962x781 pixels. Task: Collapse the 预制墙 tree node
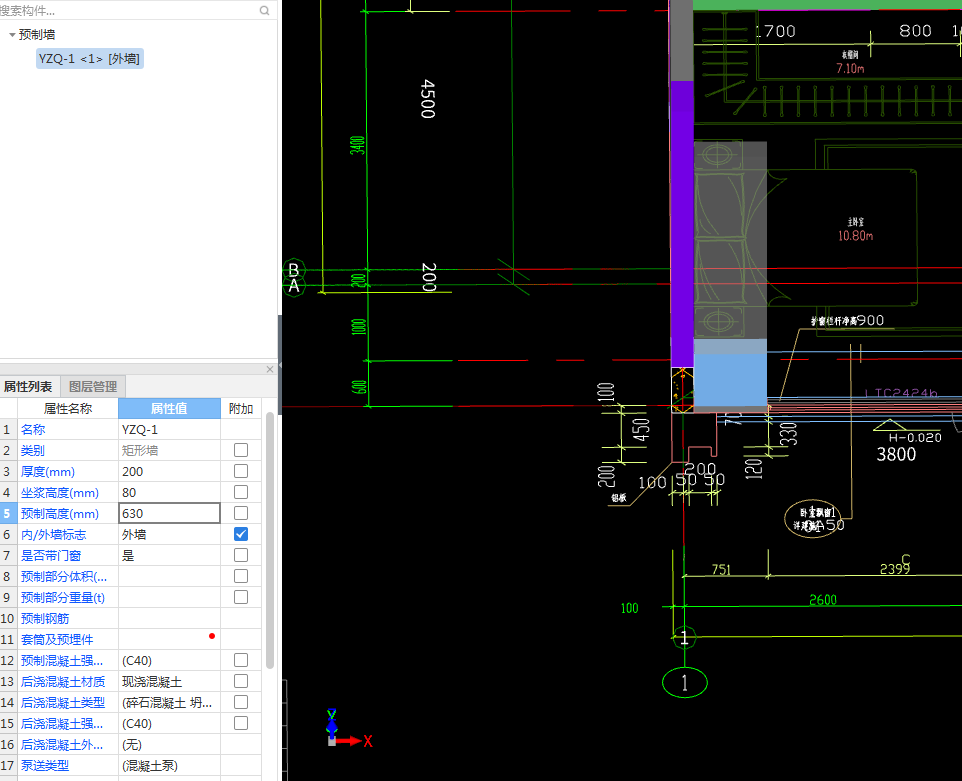pos(12,35)
